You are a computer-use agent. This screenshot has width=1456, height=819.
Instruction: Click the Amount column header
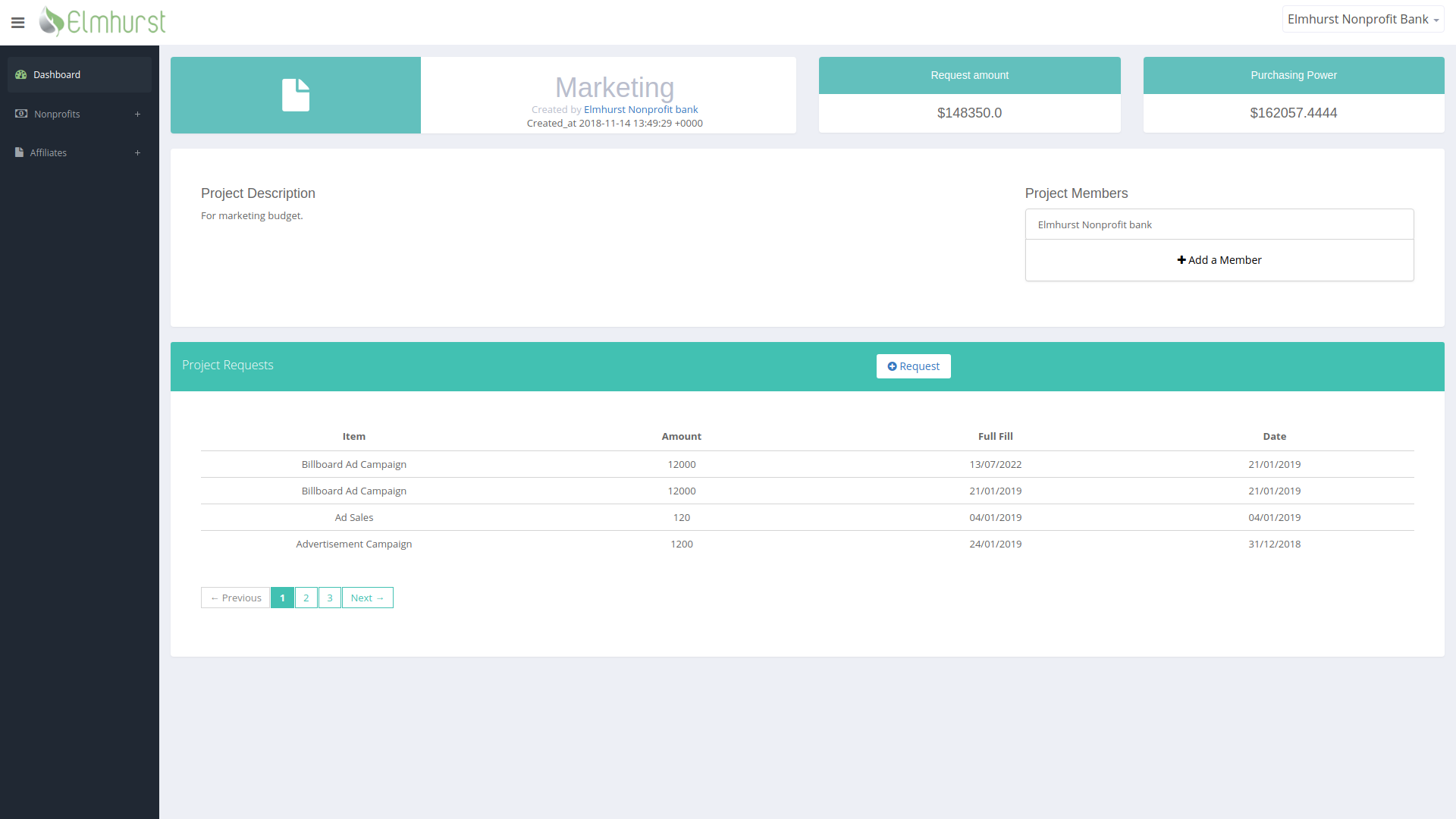(682, 436)
